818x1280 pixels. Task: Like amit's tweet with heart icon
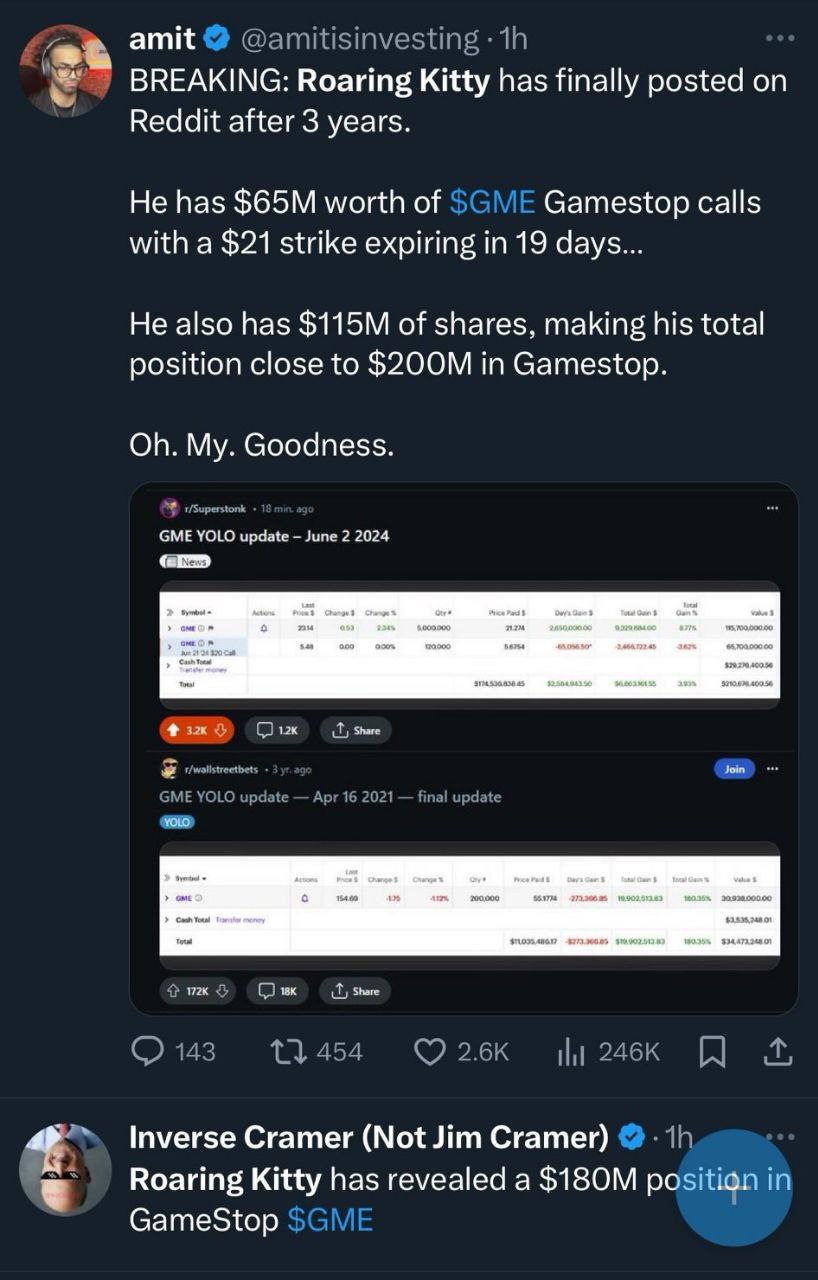click(x=430, y=1052)
